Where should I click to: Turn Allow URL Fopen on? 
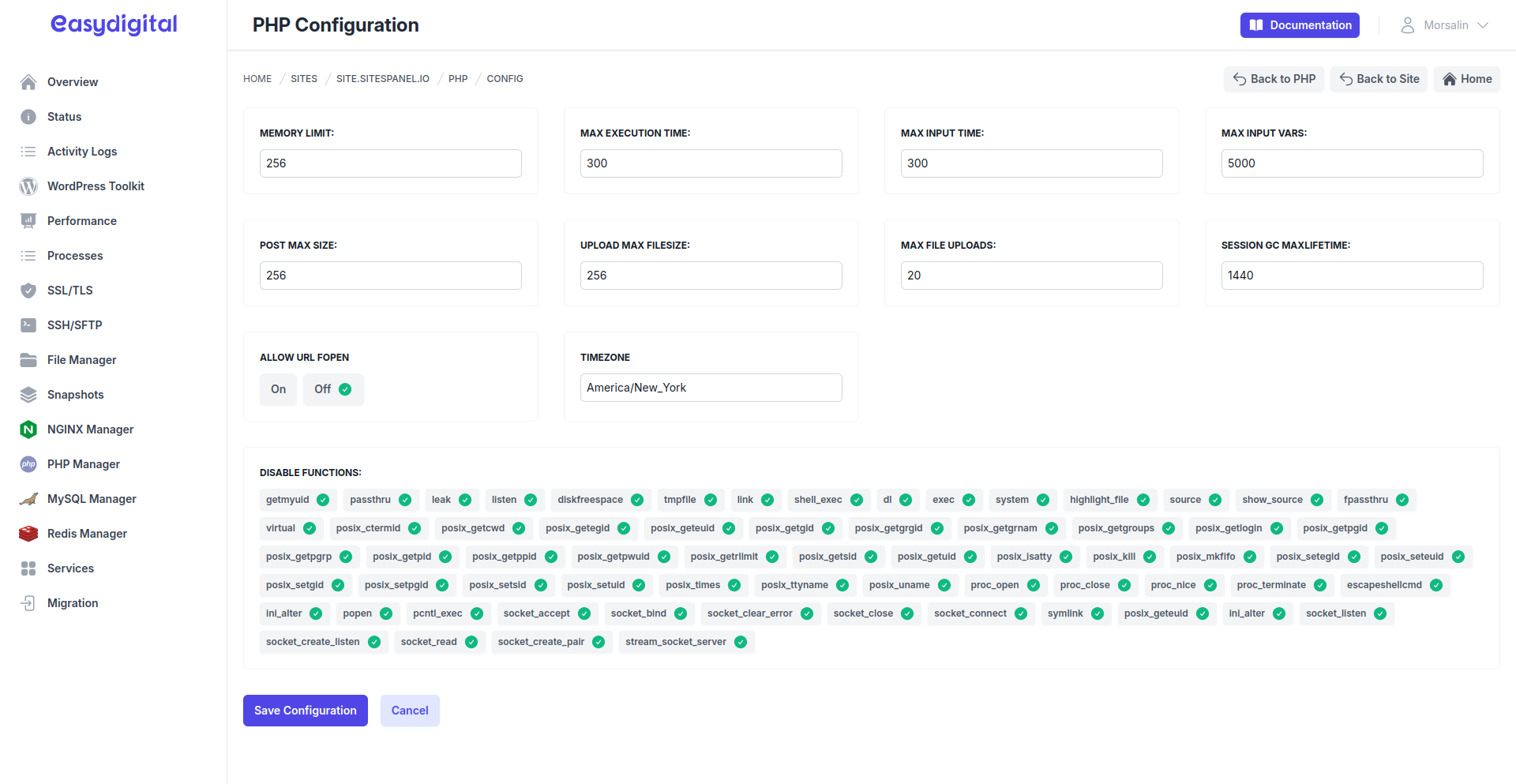(278, 388)
